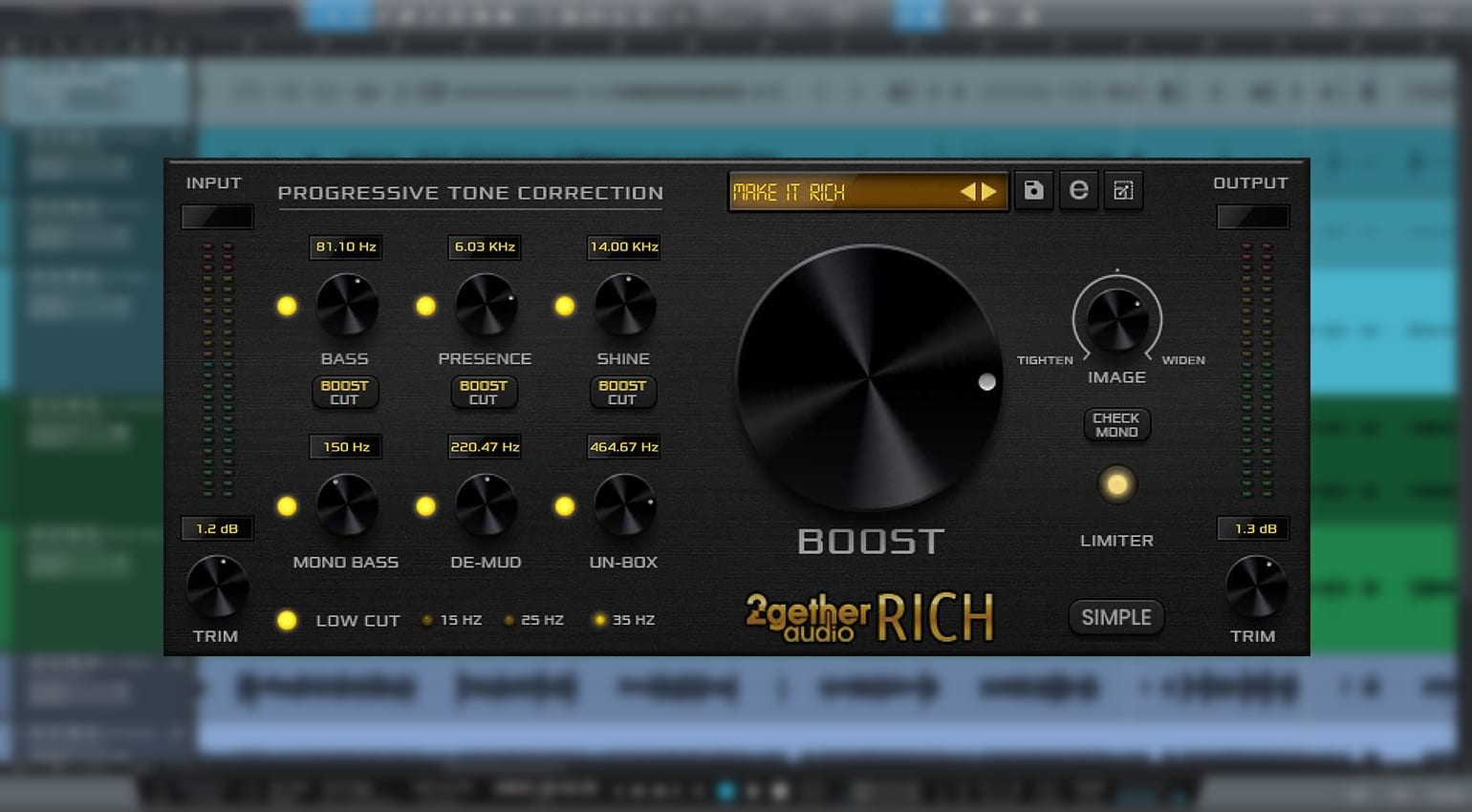Click the IMAGE tighten/widen knob
Screen dimensions: 1472x812
1116,320
